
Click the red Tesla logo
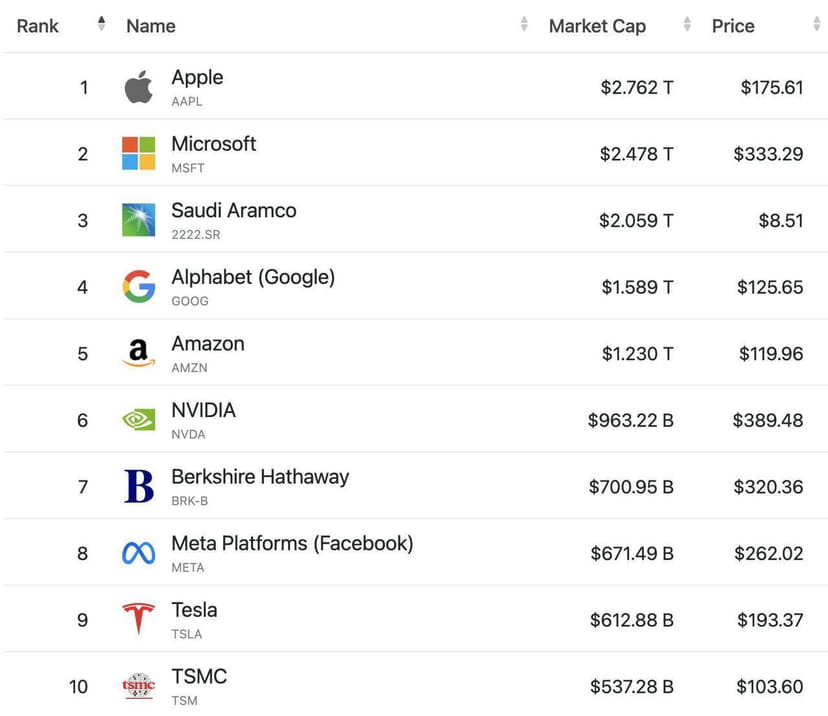(138, 618)
